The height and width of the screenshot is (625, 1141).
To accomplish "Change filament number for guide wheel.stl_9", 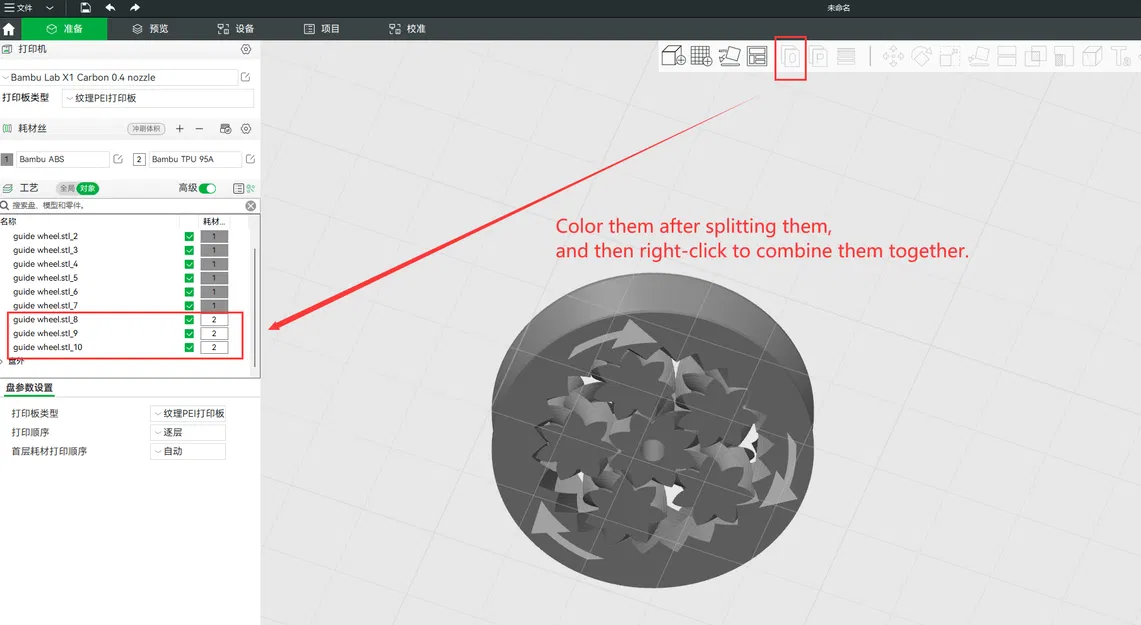I will [x=214, y=333].
